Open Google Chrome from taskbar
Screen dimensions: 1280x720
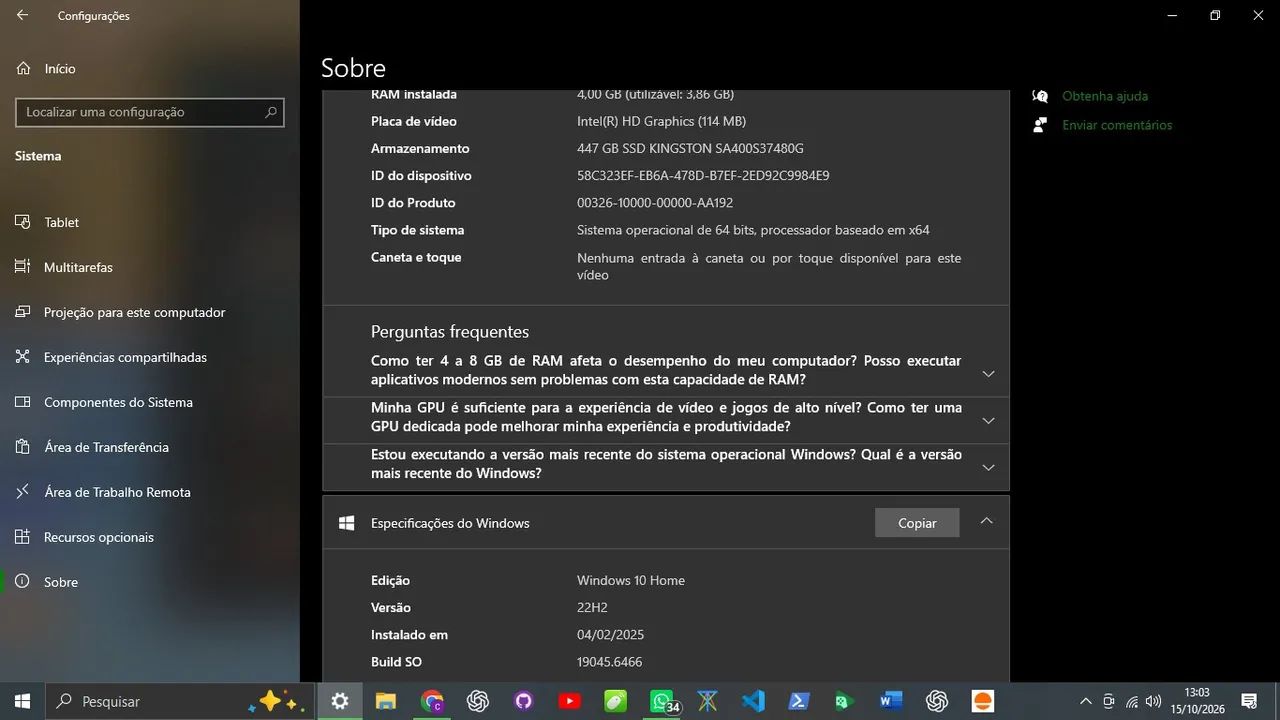coord(432,701)
